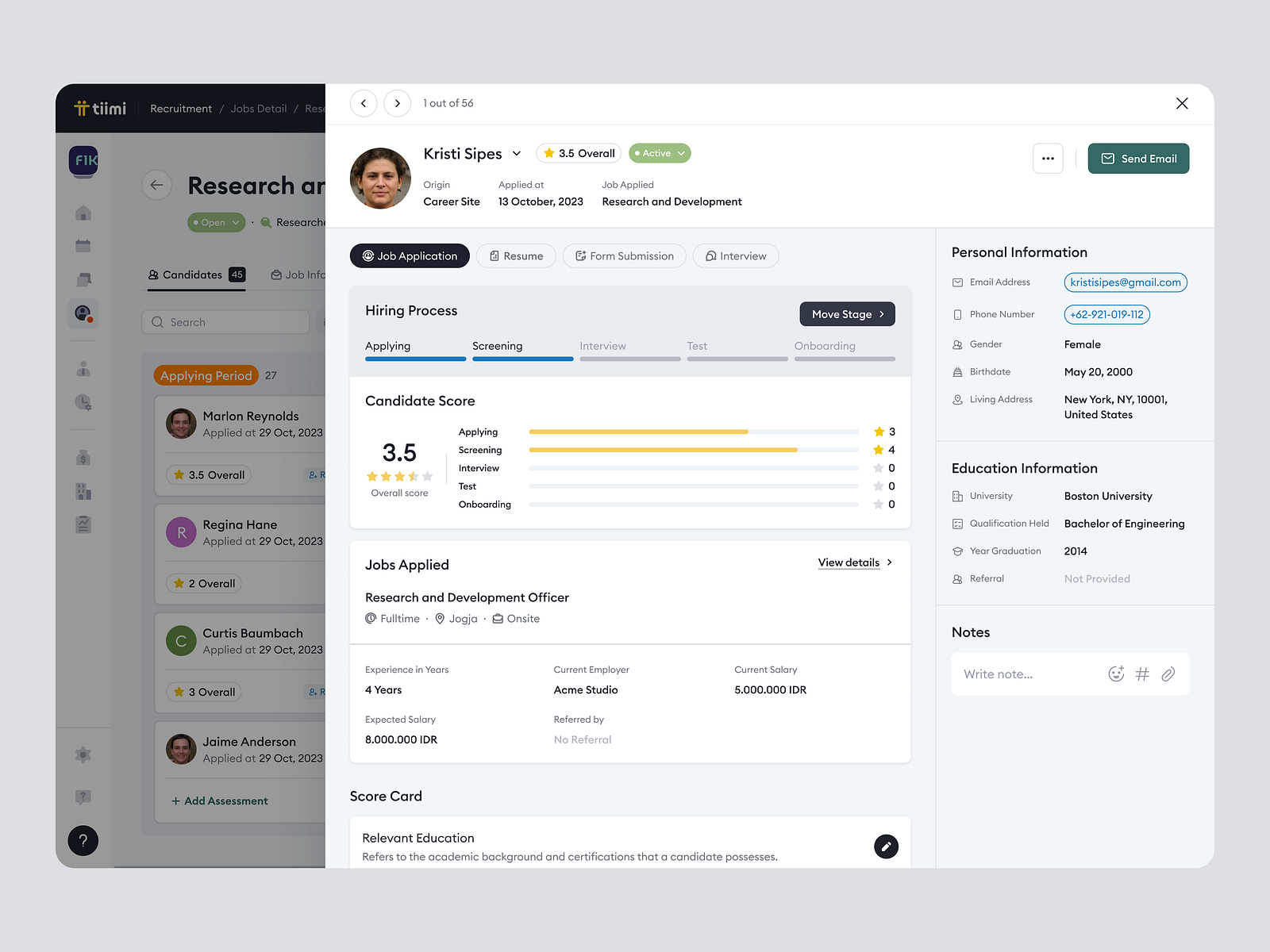The width and height of the screenshot is (1270, 952).
Task: Open the calendar section from the sidebar
Action: (83, 246)
